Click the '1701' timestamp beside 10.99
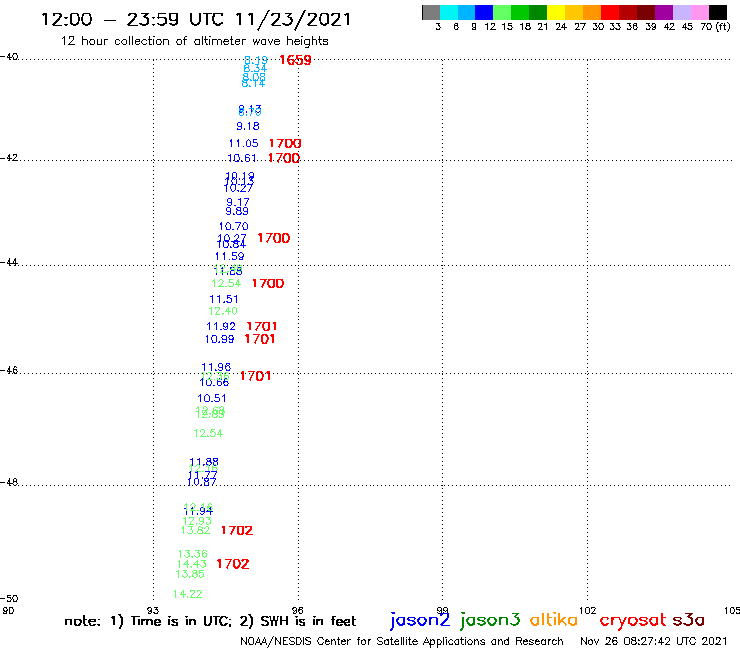740x650 pixels. 260,339
